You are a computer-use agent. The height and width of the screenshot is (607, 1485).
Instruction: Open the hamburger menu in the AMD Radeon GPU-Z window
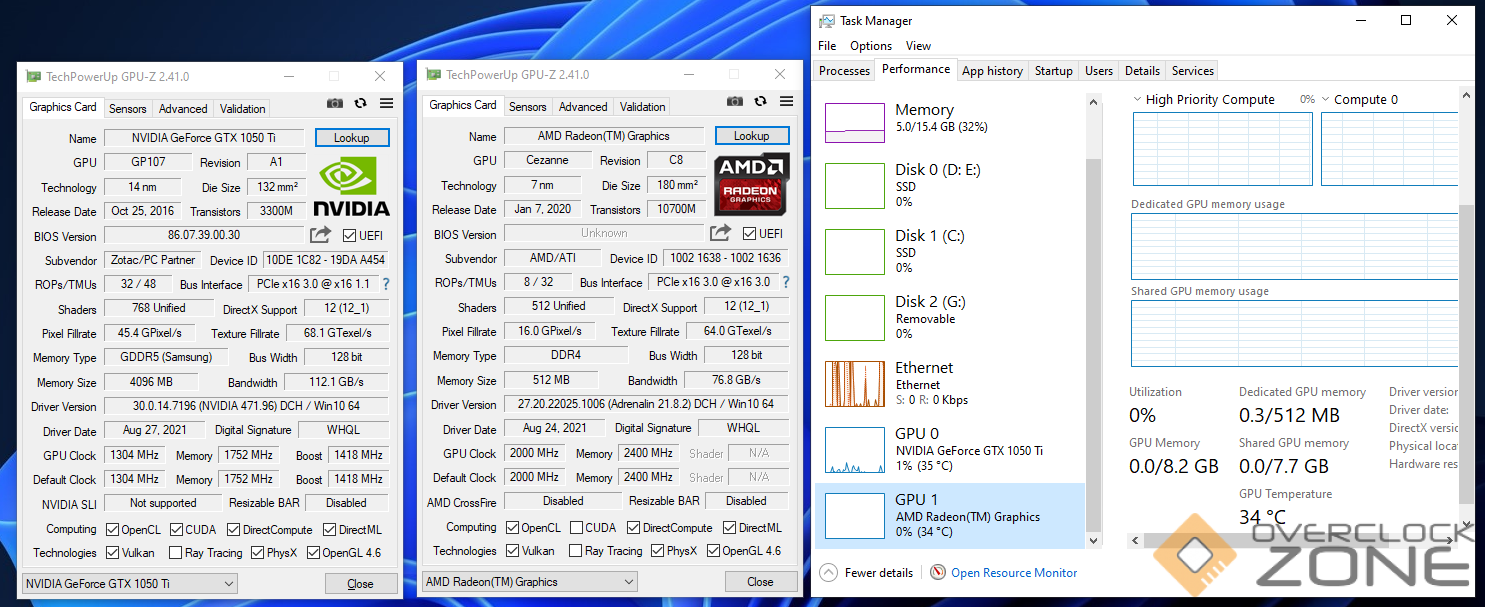click(x=786, y=101)
